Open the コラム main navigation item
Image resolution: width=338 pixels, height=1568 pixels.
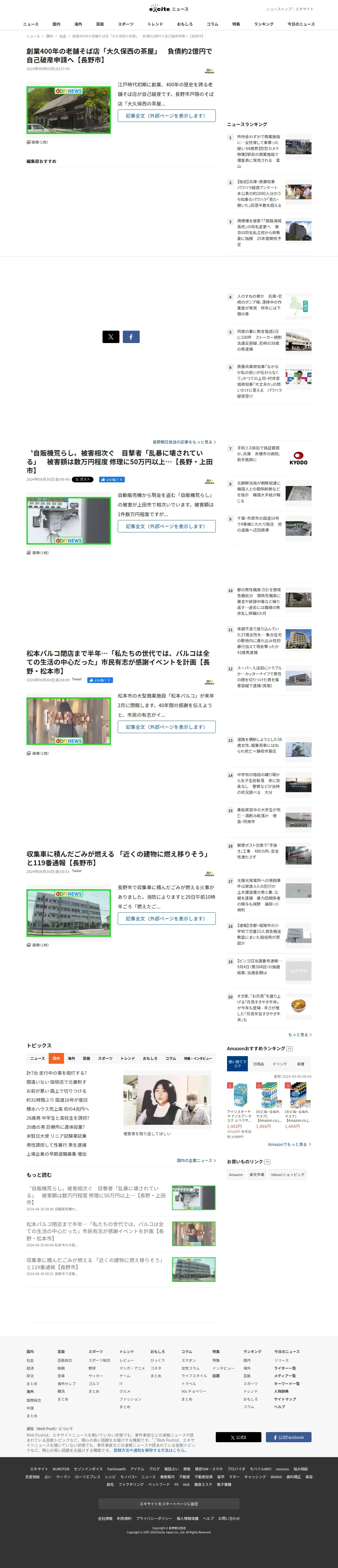pyautogui.click(x=212, y=24)
